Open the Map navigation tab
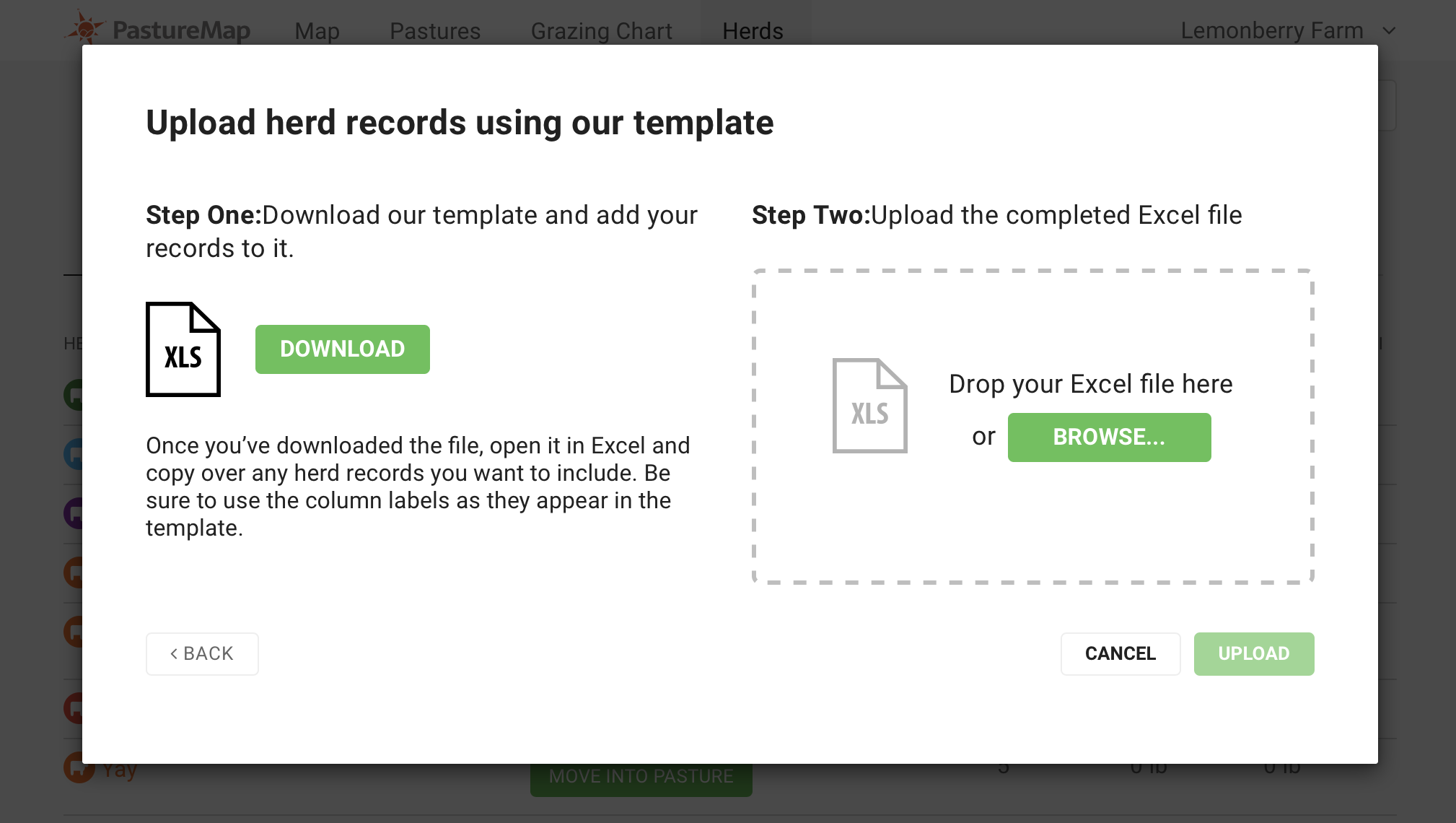1456x823 pixels. click(319, 30)
